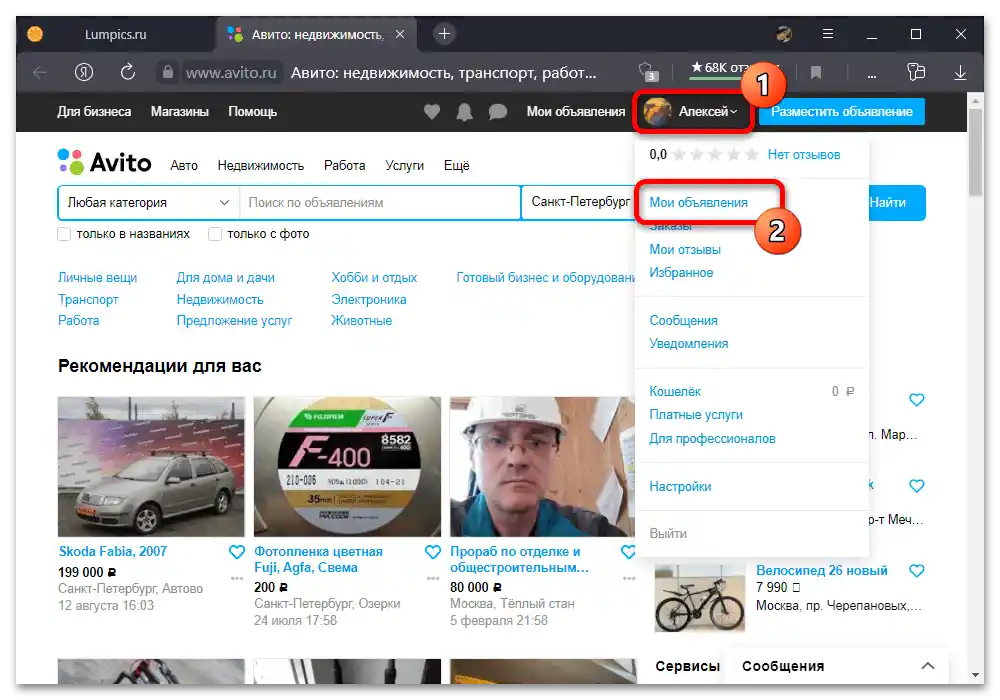This screenshot has width=1000, height=700.
Task: Click the Поиск по объявлениям search field
Action: pyautogui.click(x=380, y=203)
